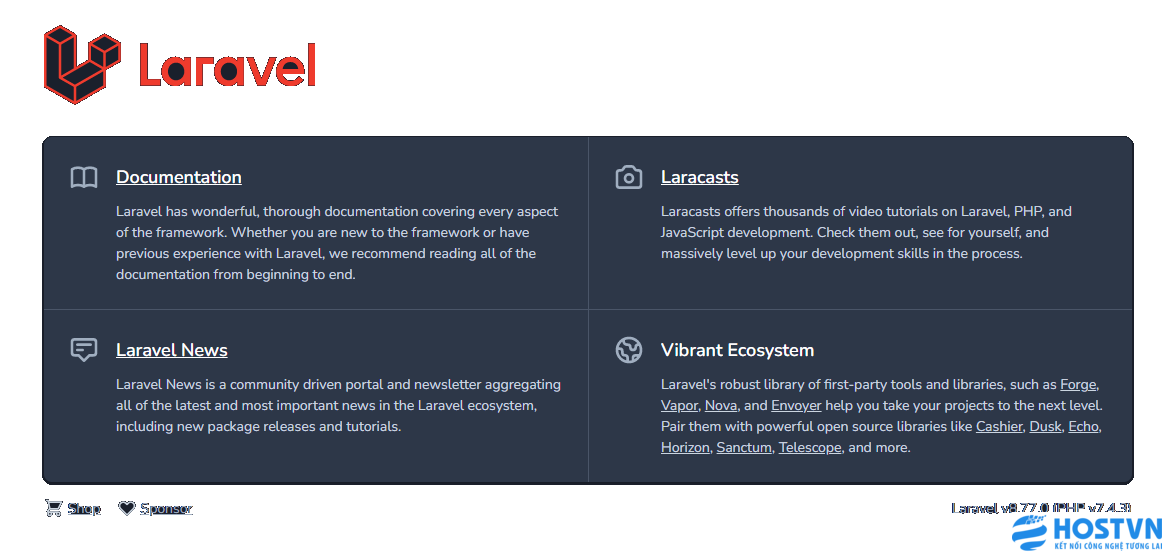This screenshot has width=1167, height=559.
Task: Follow the Envoyer link
Action: [796, 406]
